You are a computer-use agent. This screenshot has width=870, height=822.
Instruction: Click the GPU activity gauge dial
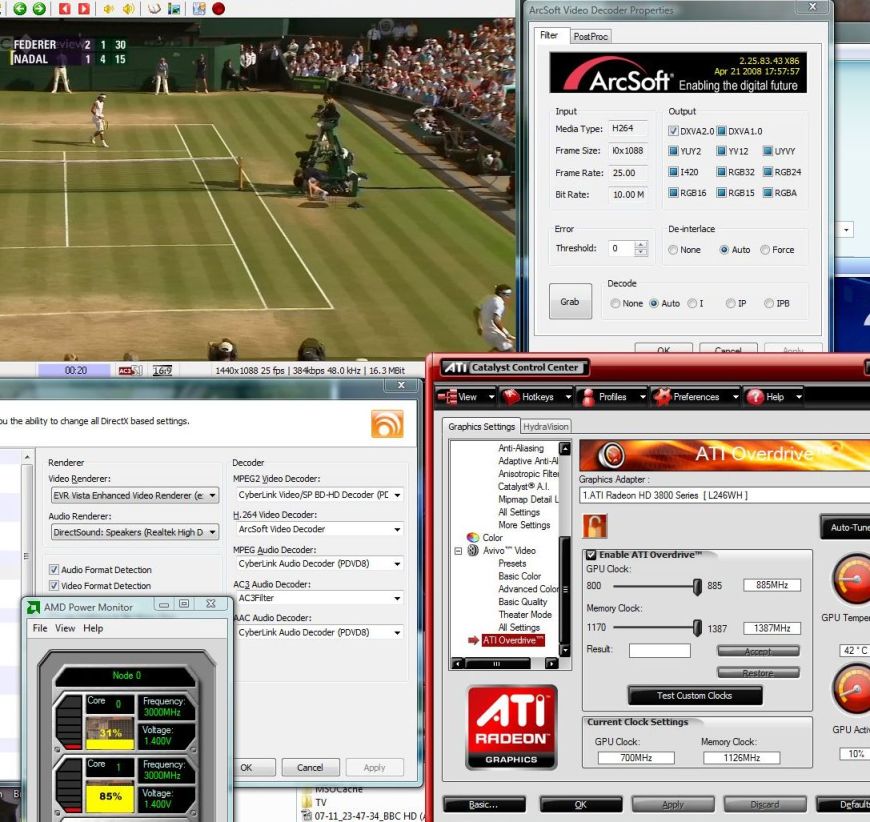pos(853,689)
